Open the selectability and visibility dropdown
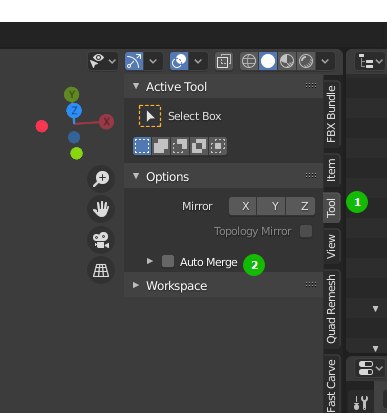This screenshot has width=387, height=413. pos(103,61)
